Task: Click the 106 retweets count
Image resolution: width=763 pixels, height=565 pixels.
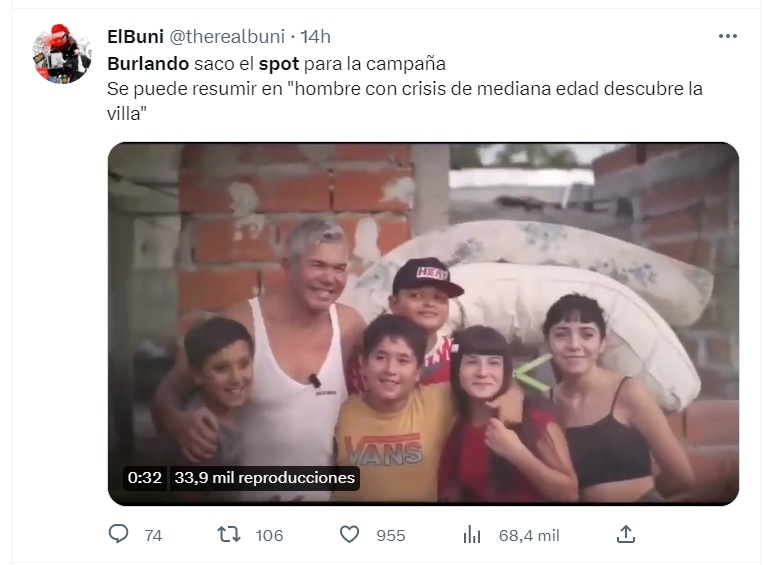Action: [x=269, y=535]
